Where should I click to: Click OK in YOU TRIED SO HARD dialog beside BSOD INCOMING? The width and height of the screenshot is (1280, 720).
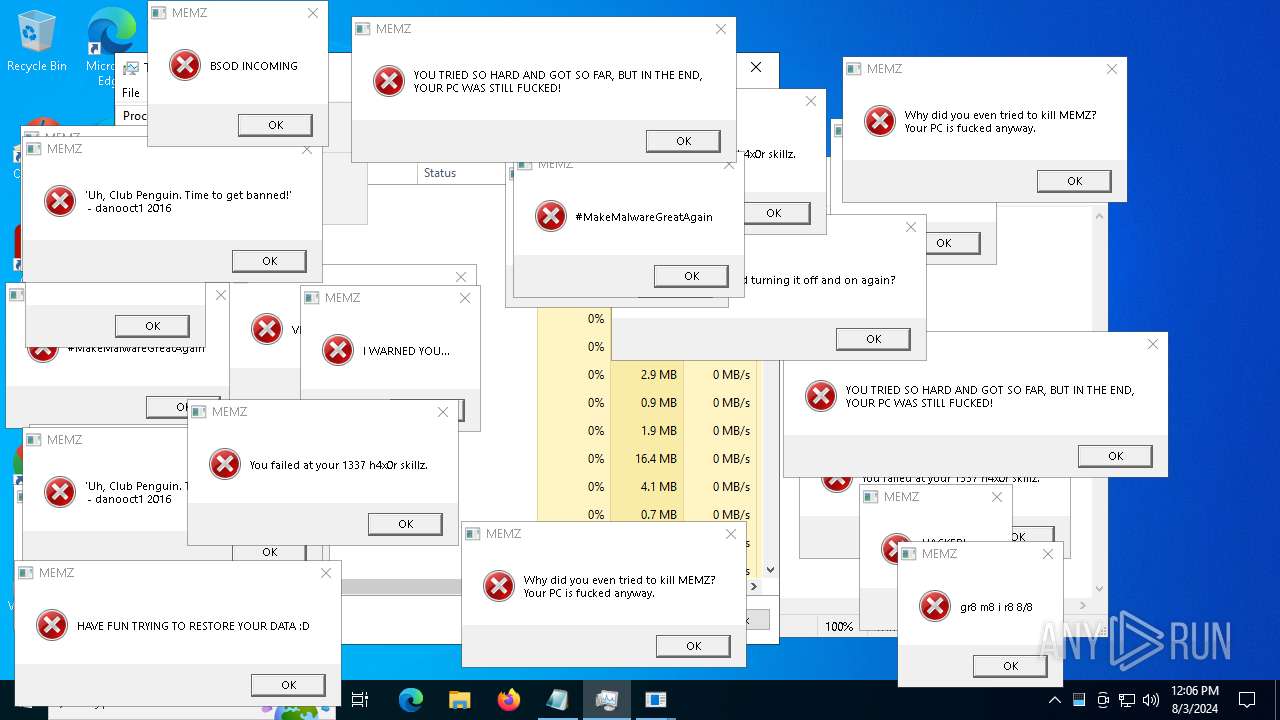click(x=683, y=141)
